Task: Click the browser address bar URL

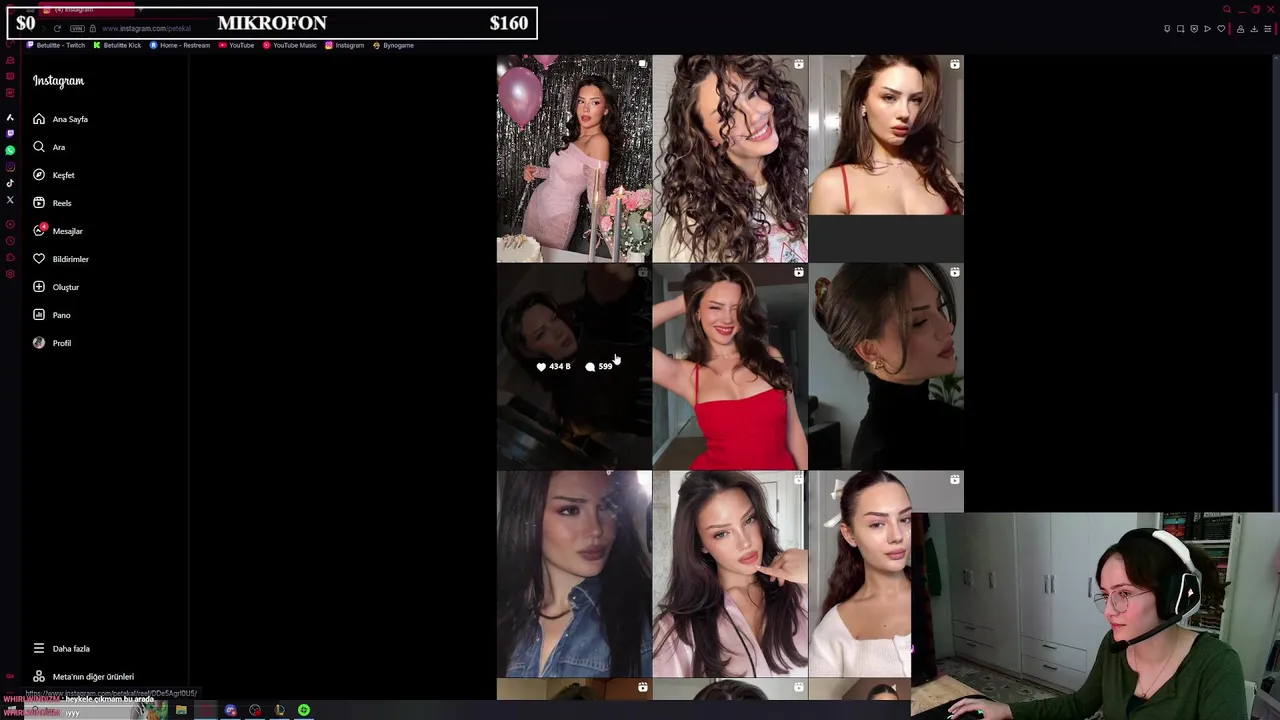Action: (x=146, y=29)
